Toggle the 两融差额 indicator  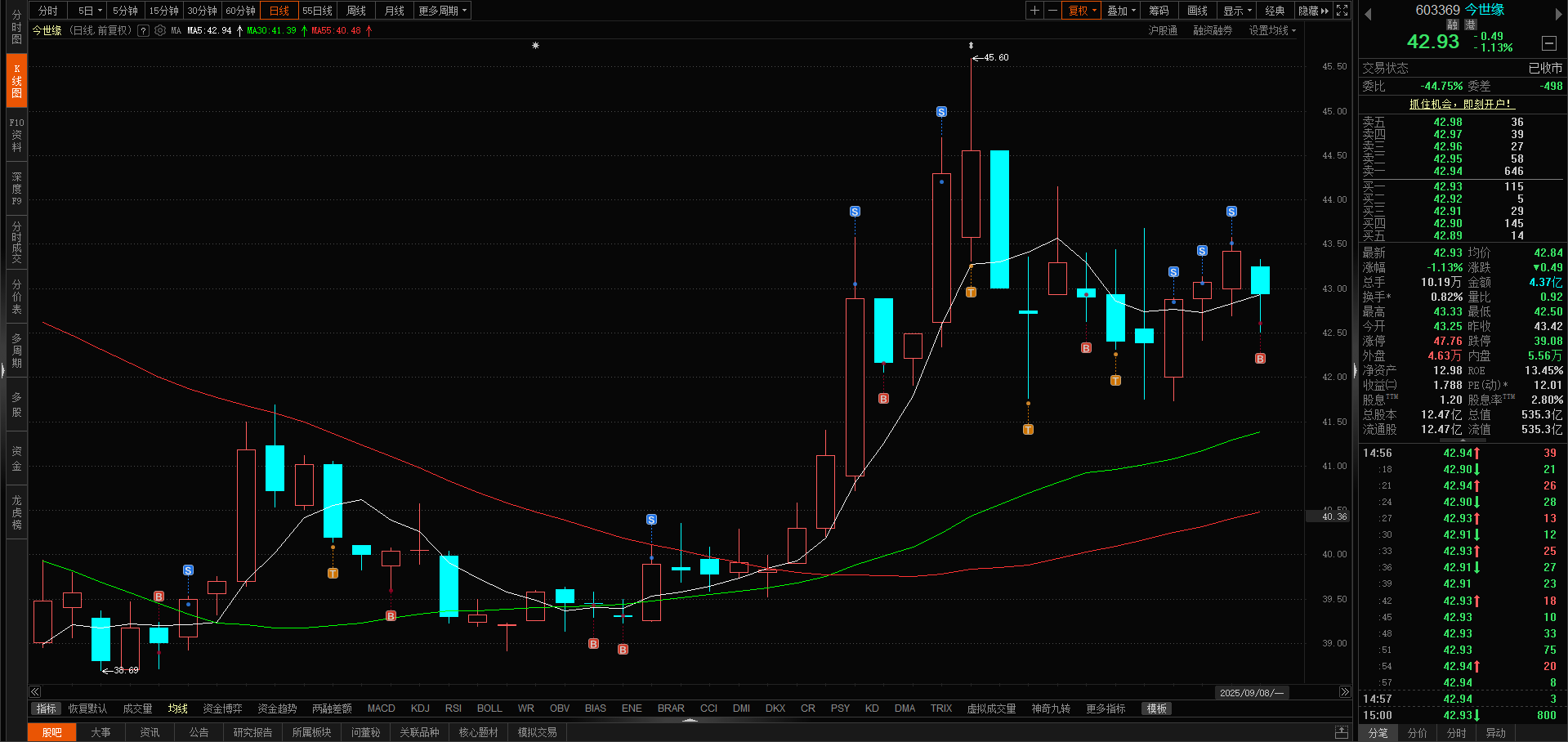(332, 708)
